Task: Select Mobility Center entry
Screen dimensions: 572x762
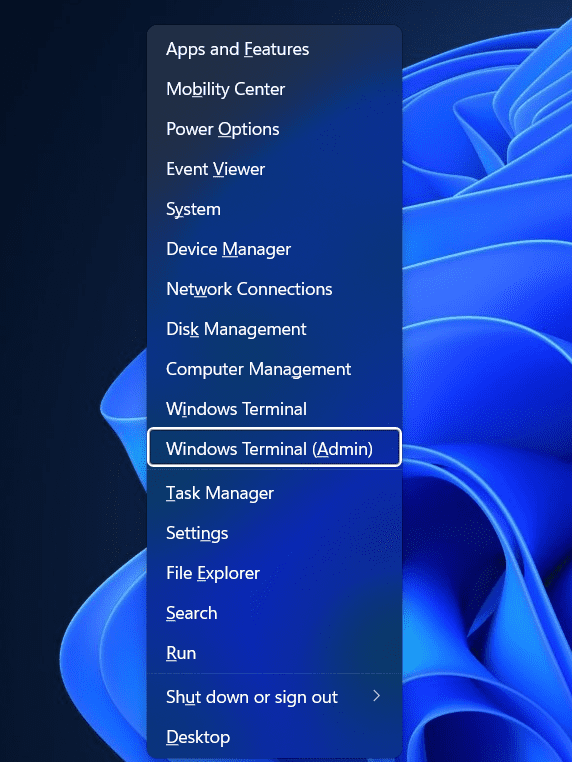Action: click(x=275, y=89)
